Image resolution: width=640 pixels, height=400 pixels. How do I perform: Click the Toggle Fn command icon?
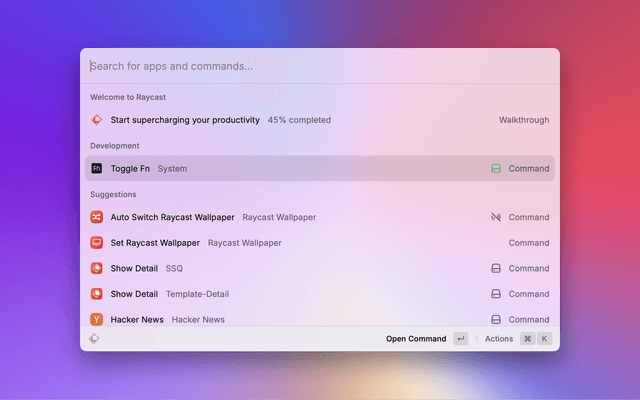[97, 169]
